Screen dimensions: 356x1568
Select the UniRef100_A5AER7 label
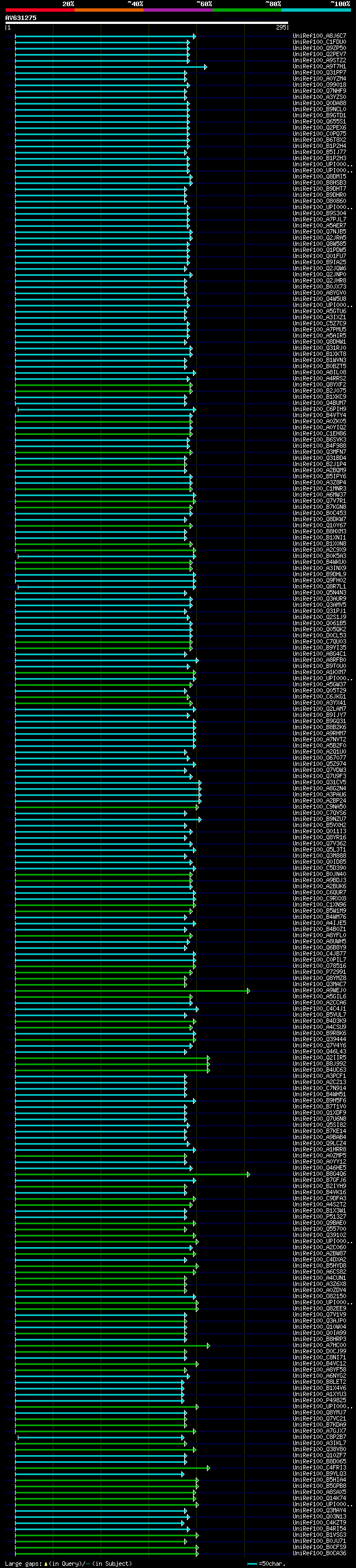click(319, 225)
